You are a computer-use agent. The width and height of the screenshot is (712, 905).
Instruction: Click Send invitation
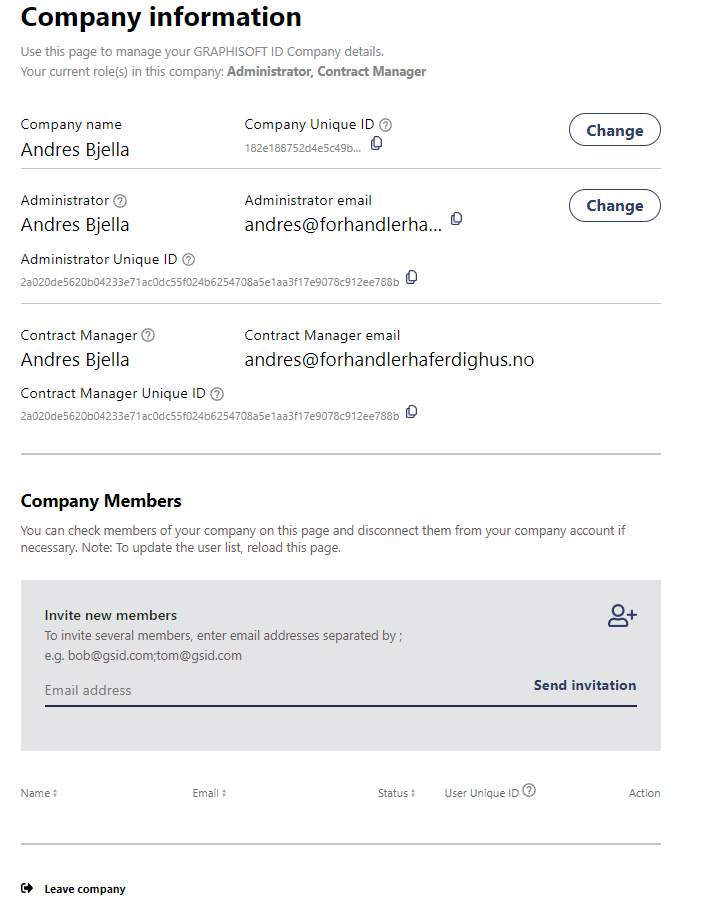coord(585,685)
